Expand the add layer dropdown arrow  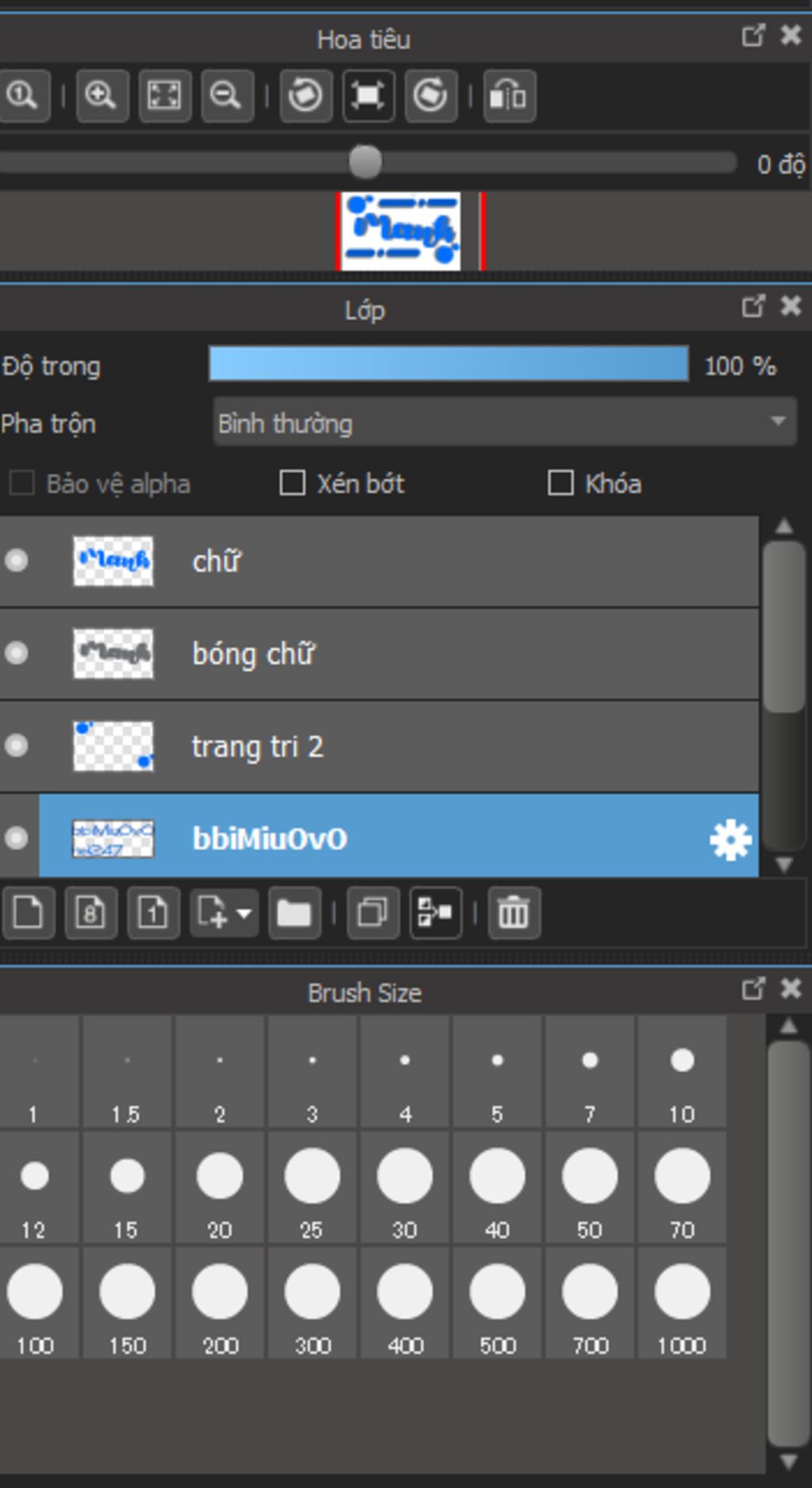(244, 914)
